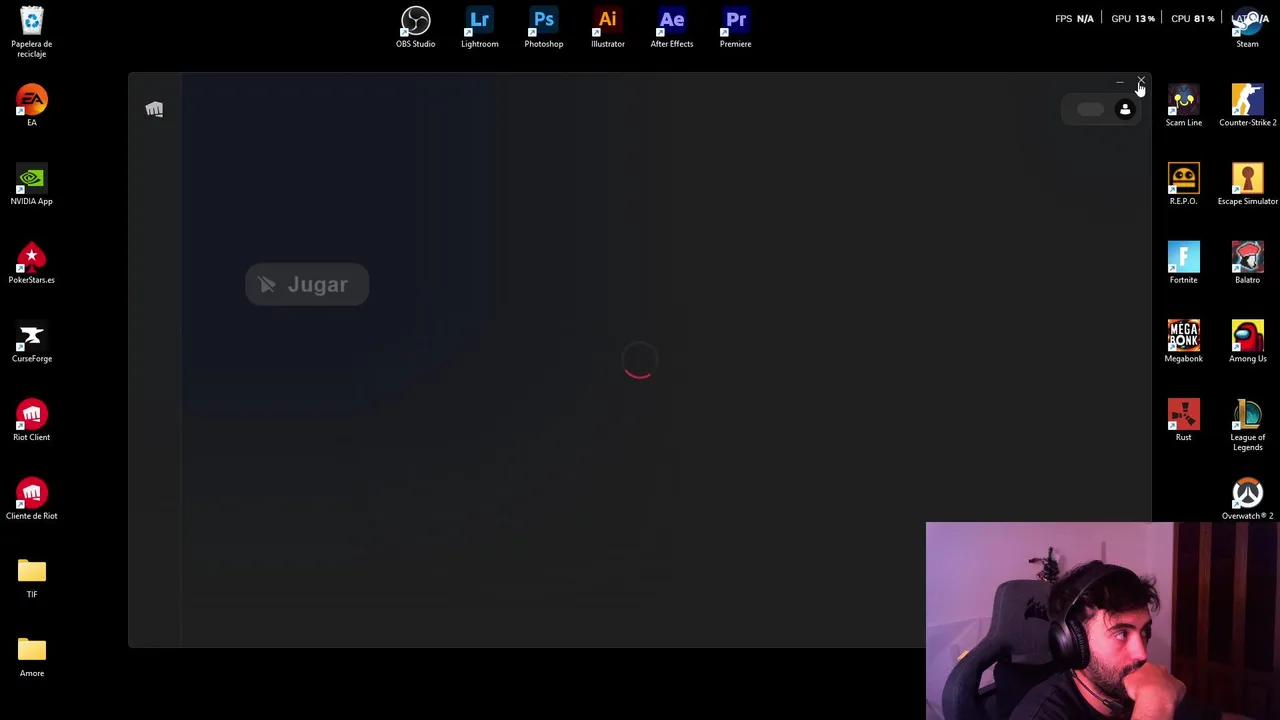The width and height of the screenshot is (1280, 720).
Task: Select the Riot Client desktop shortcut
Action: 32,420
